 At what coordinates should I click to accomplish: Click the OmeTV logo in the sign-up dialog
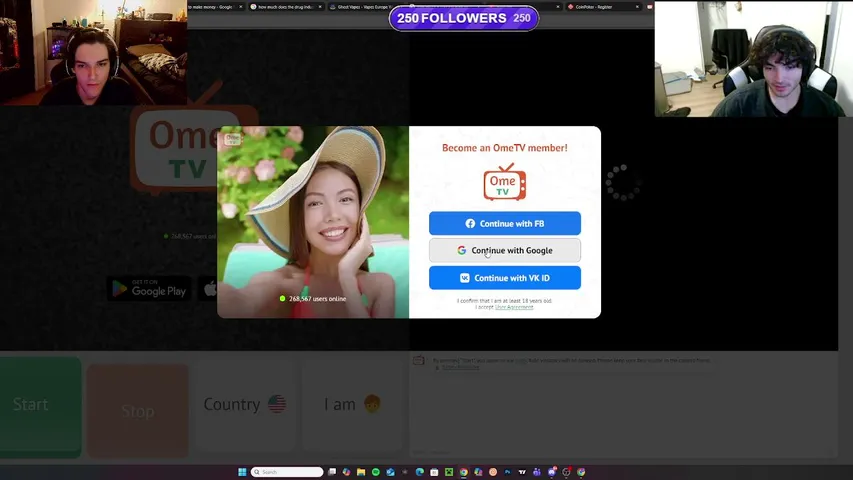click(x=505, y=182)
